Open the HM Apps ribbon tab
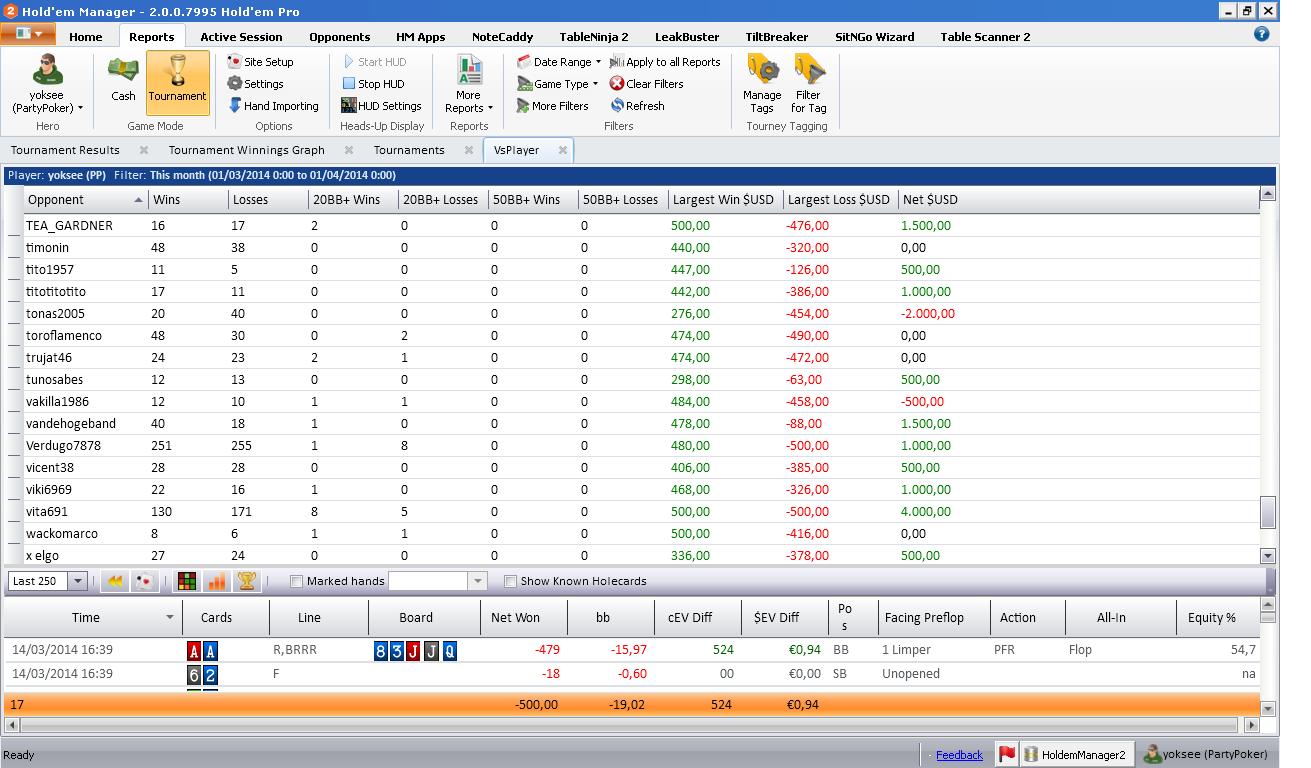The width and height of the screenshot is (1311, 768). [x=420, y=37]
